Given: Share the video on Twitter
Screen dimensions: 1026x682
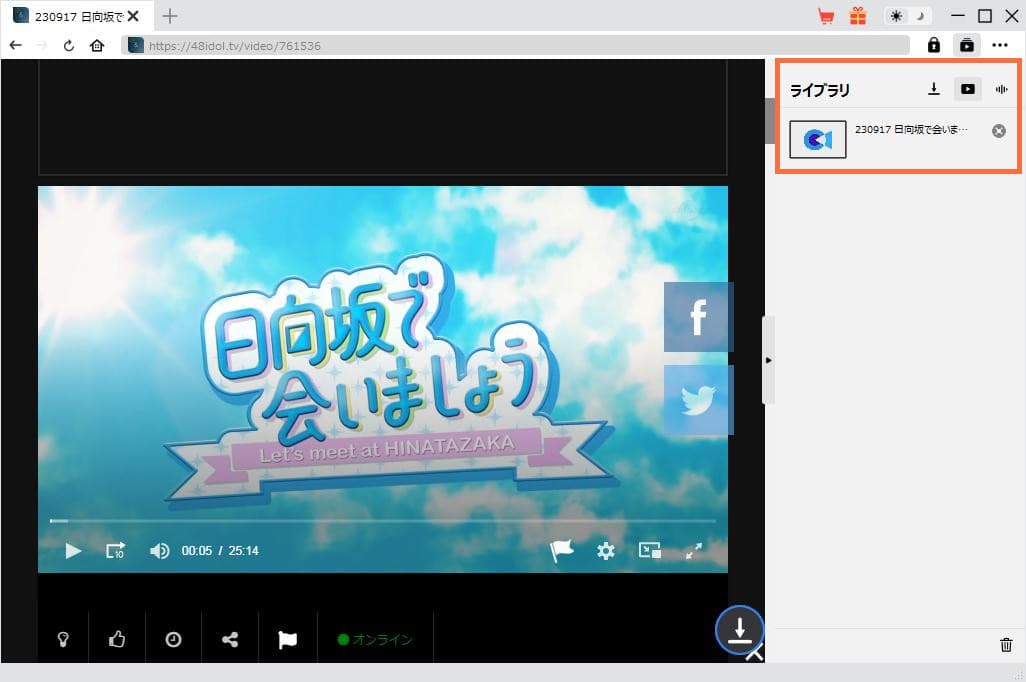Looking at the screenshot, I should click(698, 400).
